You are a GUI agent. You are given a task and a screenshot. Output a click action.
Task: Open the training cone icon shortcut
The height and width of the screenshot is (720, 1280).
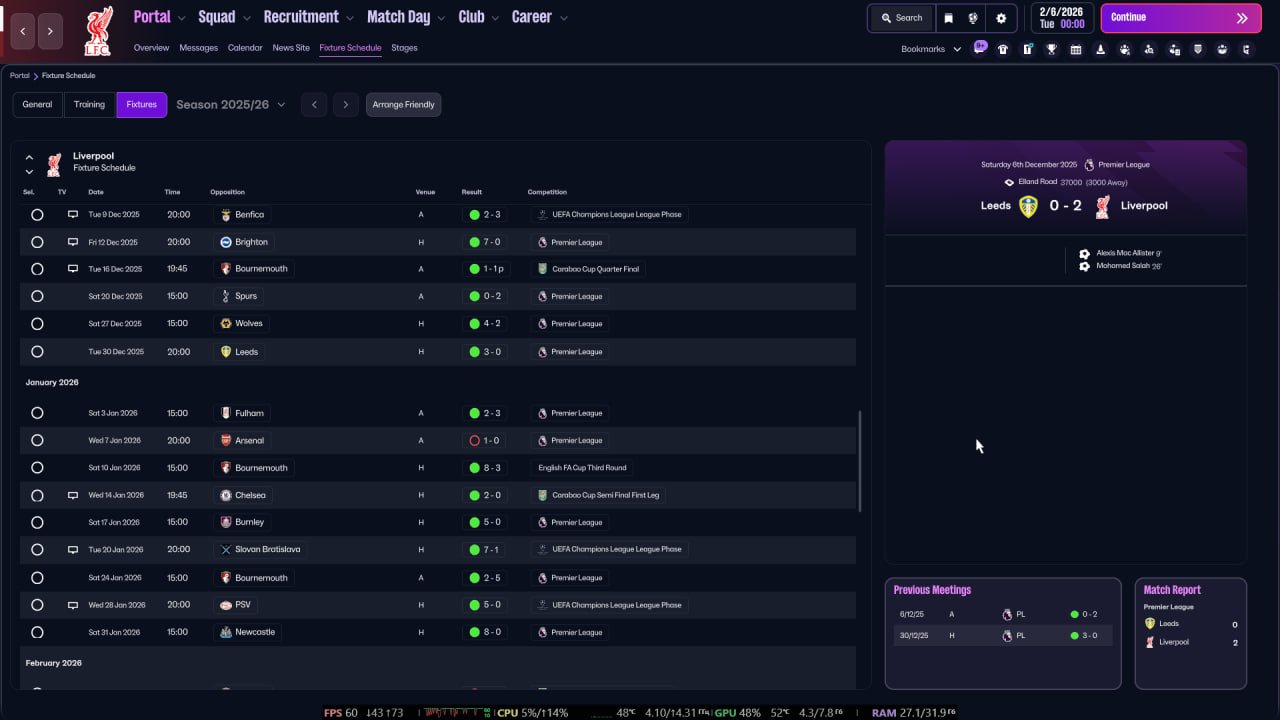pyautogui.click(x=1101, y=49)
